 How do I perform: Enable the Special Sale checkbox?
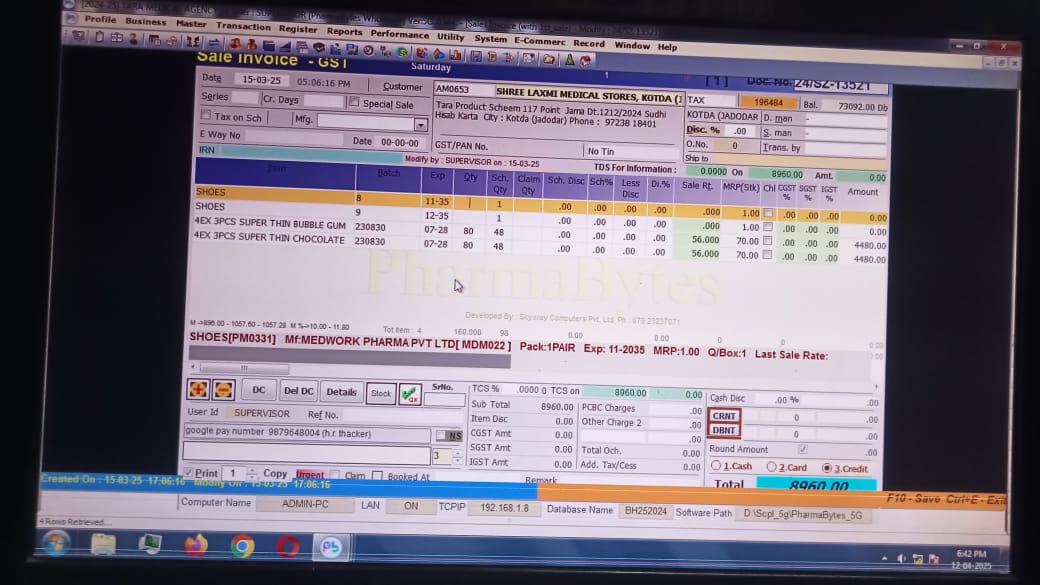[354, 103]
